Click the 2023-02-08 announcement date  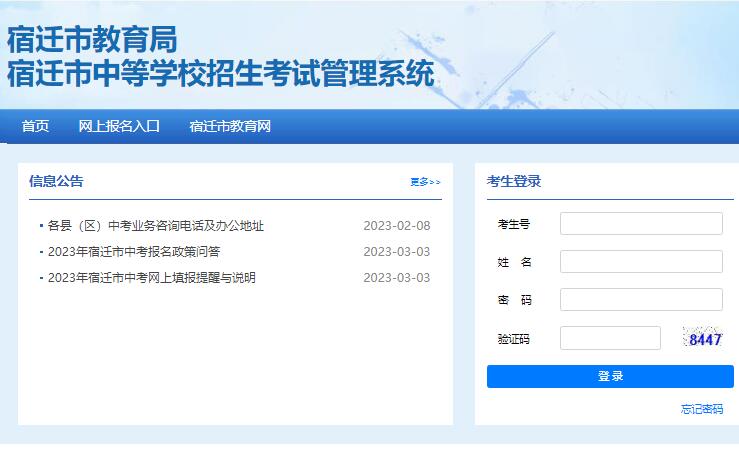point(396,226)
